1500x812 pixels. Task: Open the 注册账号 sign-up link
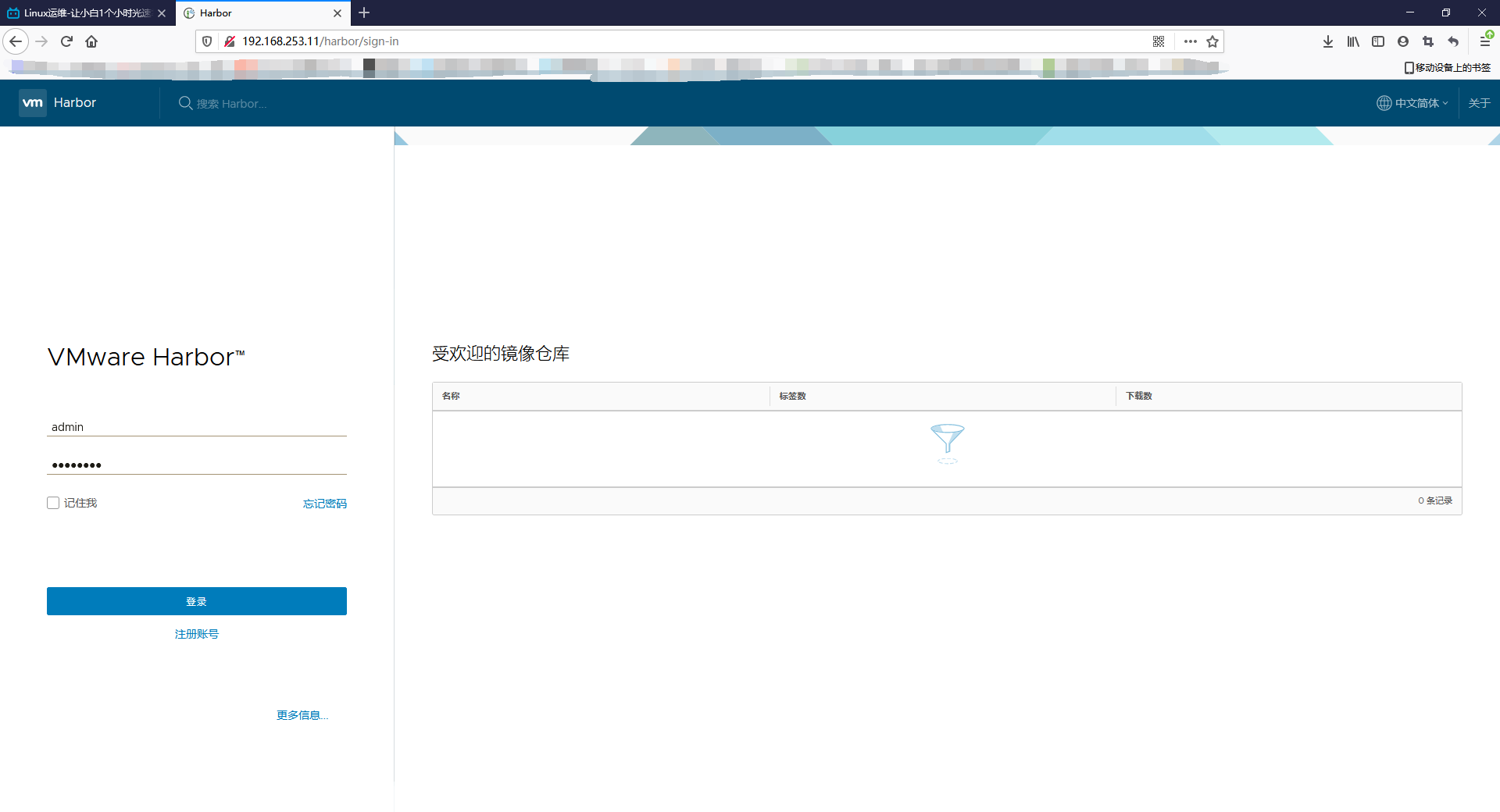(197, 634)
